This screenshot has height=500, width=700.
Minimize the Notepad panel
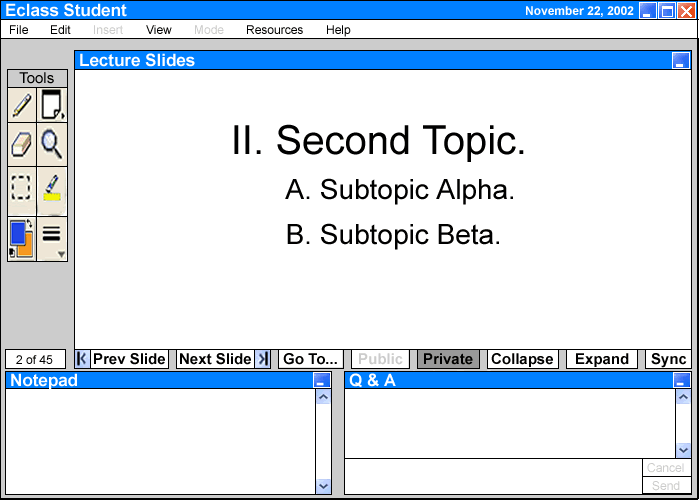tap(320, 381)
